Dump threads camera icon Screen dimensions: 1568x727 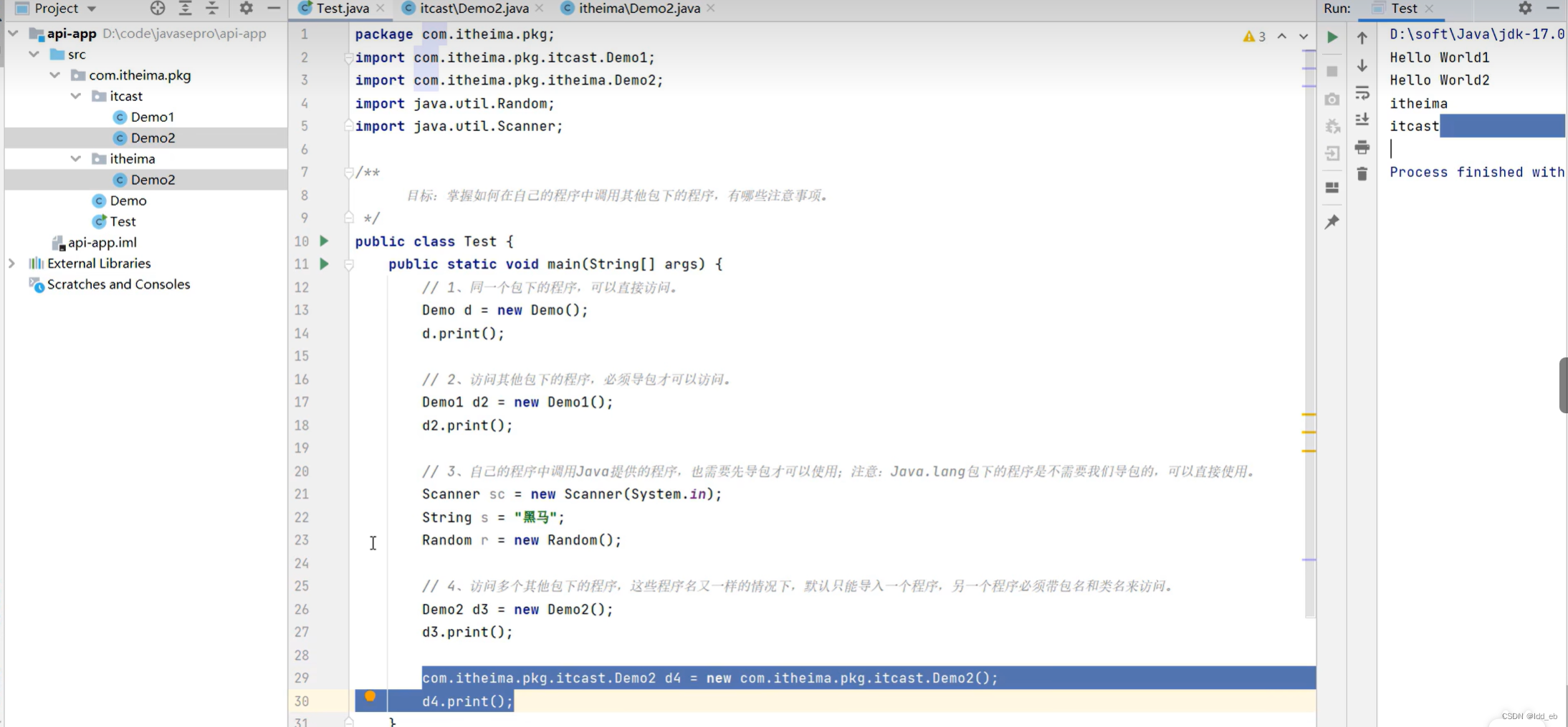pyautogui.click(x=1332, y=99)
